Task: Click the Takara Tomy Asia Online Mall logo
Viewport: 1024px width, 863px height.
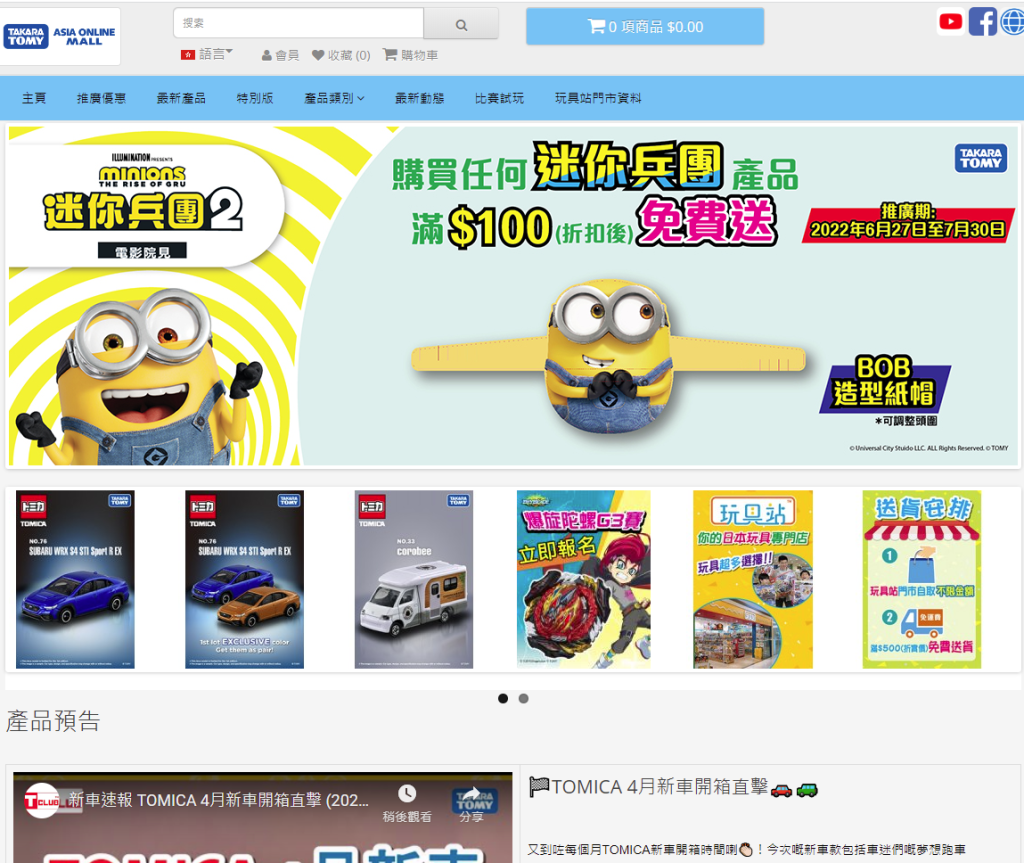Action: click(x=59, y=36)
